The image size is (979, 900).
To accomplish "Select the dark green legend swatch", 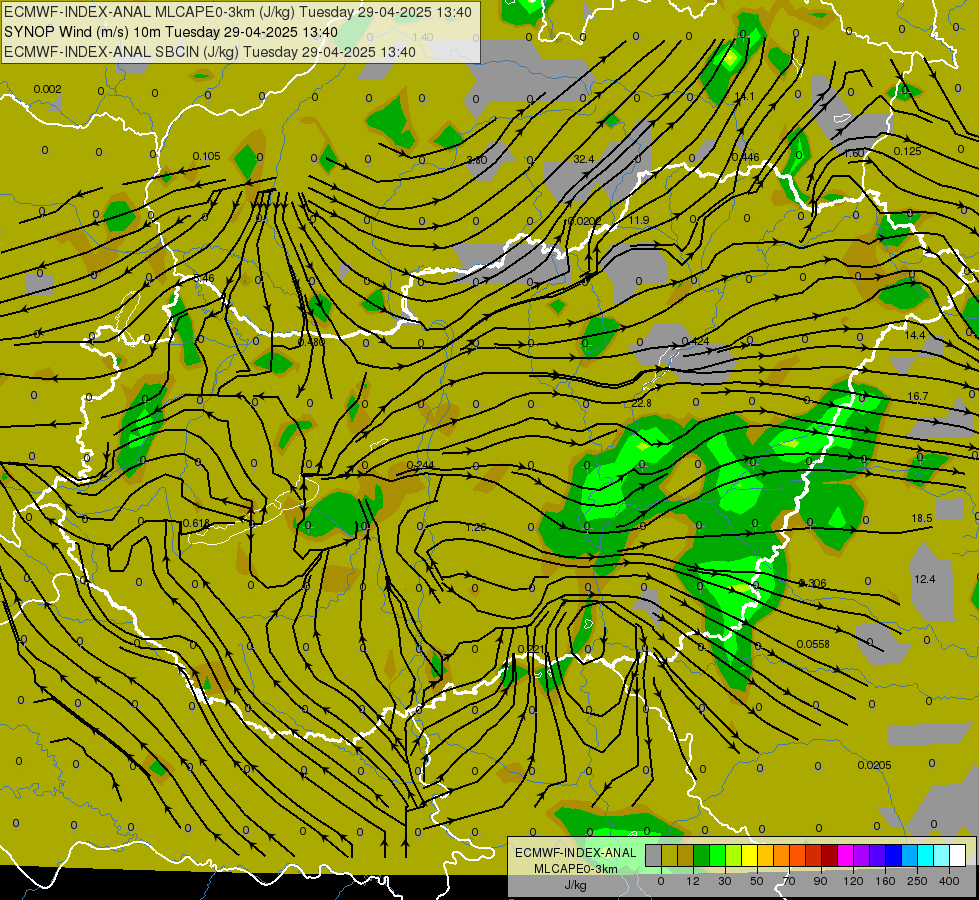I will coord(701,856).
